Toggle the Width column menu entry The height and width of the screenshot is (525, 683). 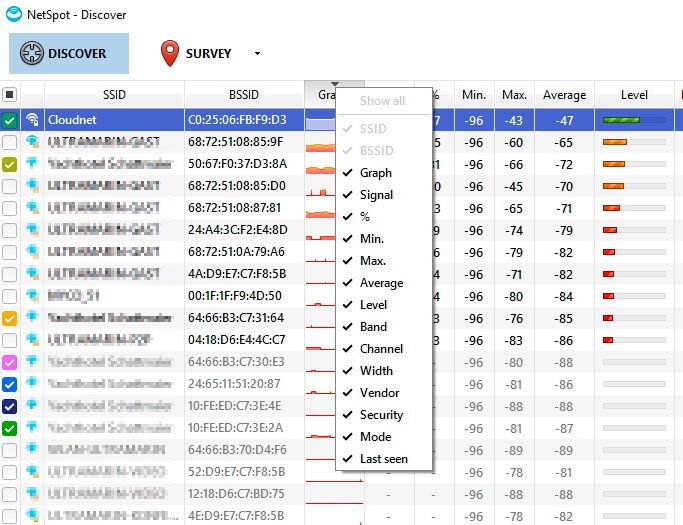tap(384, 370)
